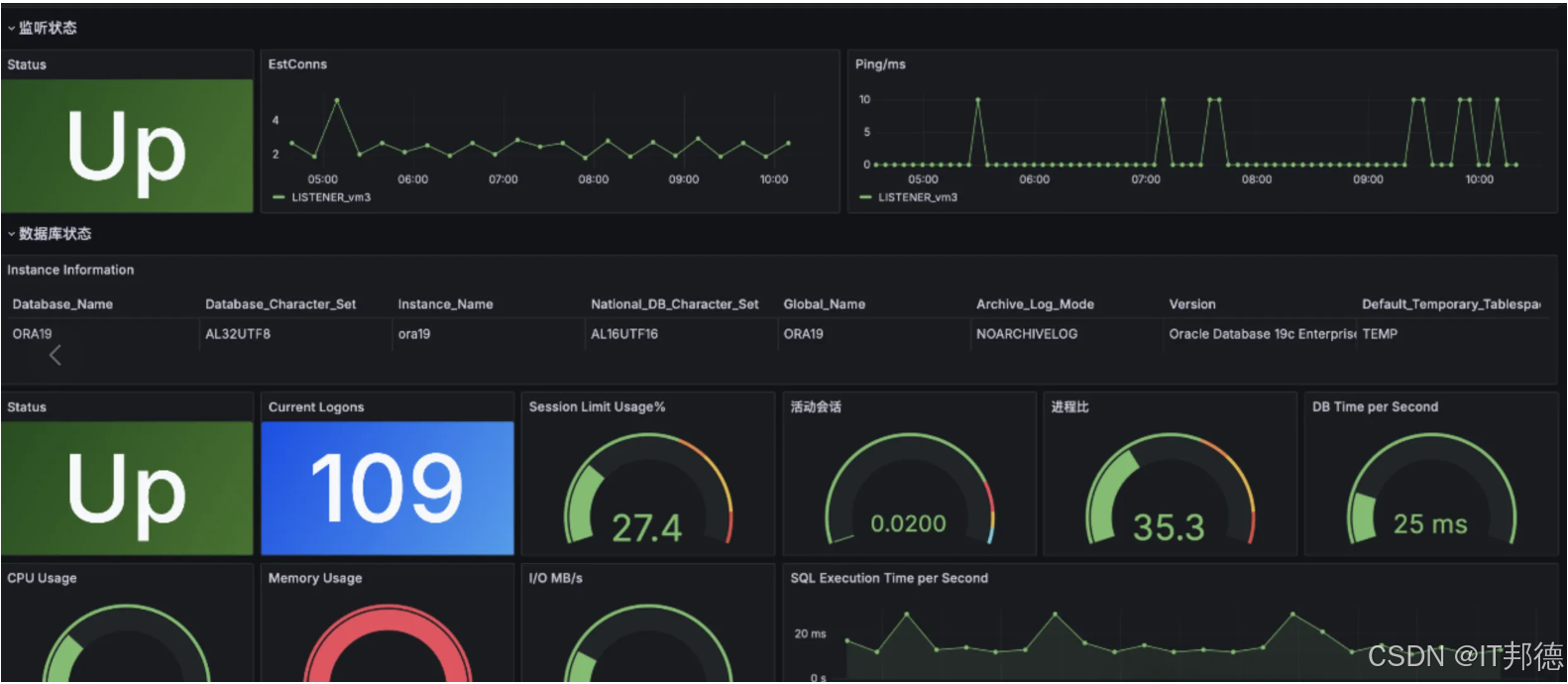The height and width of the screenshot is (684, 1568).
Task: Open the I/O MB/s panel title
Action: (556, 578)
